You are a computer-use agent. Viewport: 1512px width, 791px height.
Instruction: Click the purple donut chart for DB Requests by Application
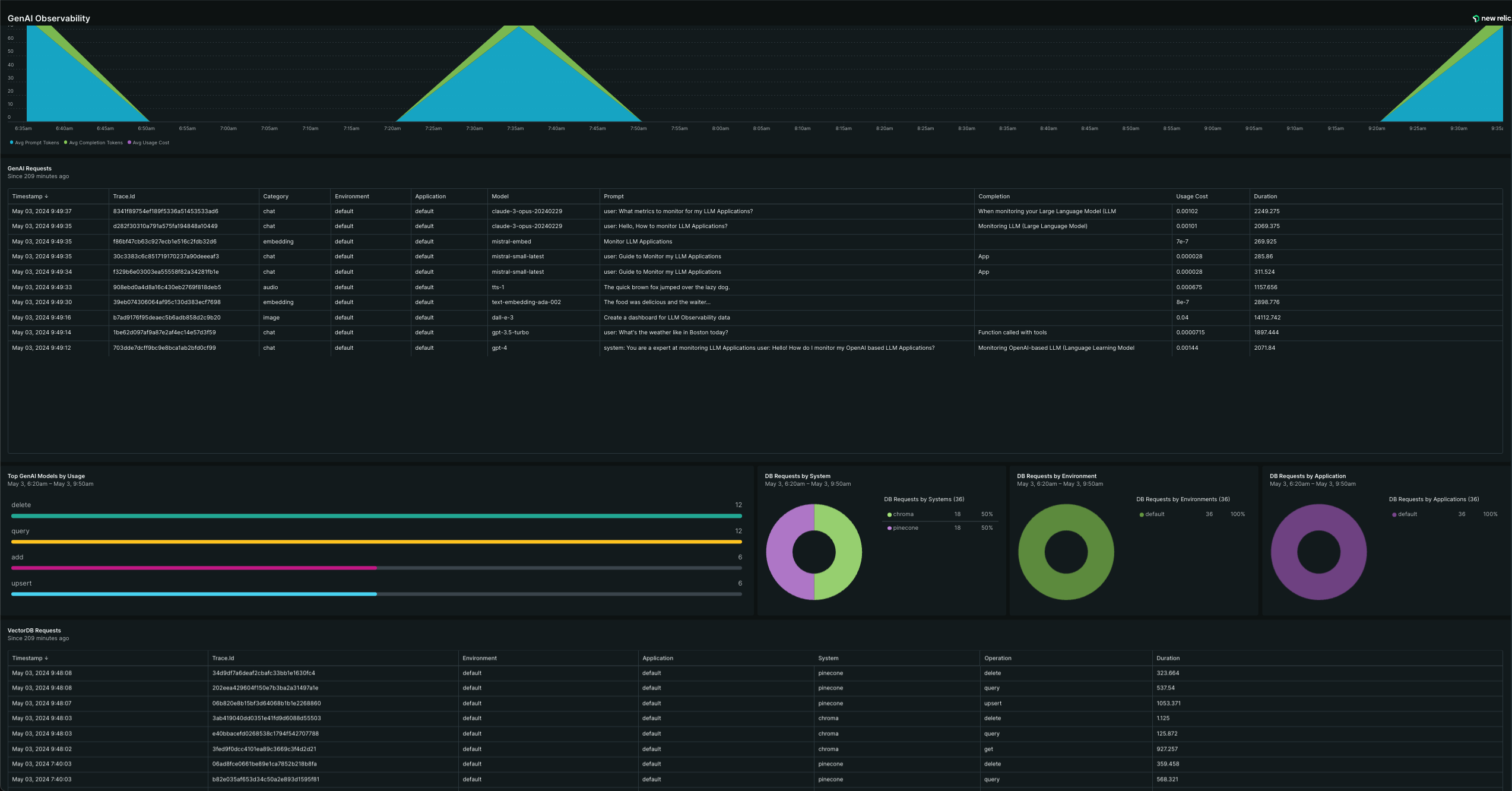[x=1318, y=552]
